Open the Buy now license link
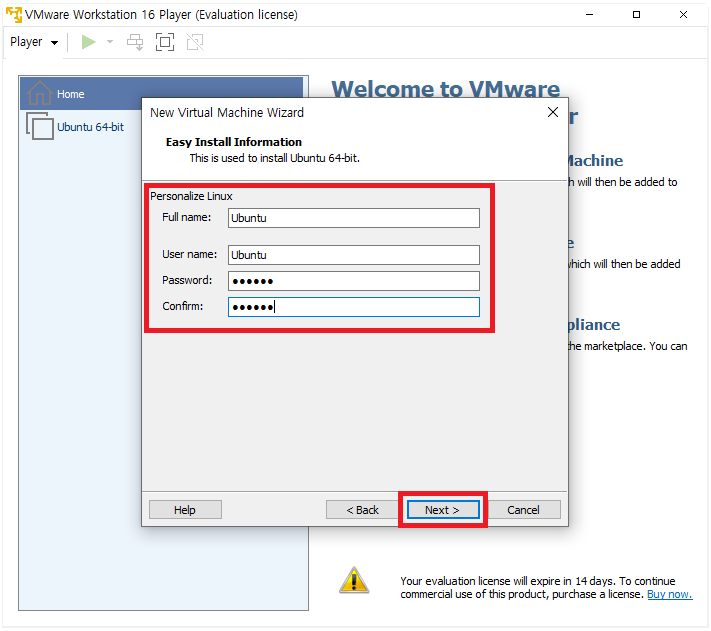 click(669, 594)
